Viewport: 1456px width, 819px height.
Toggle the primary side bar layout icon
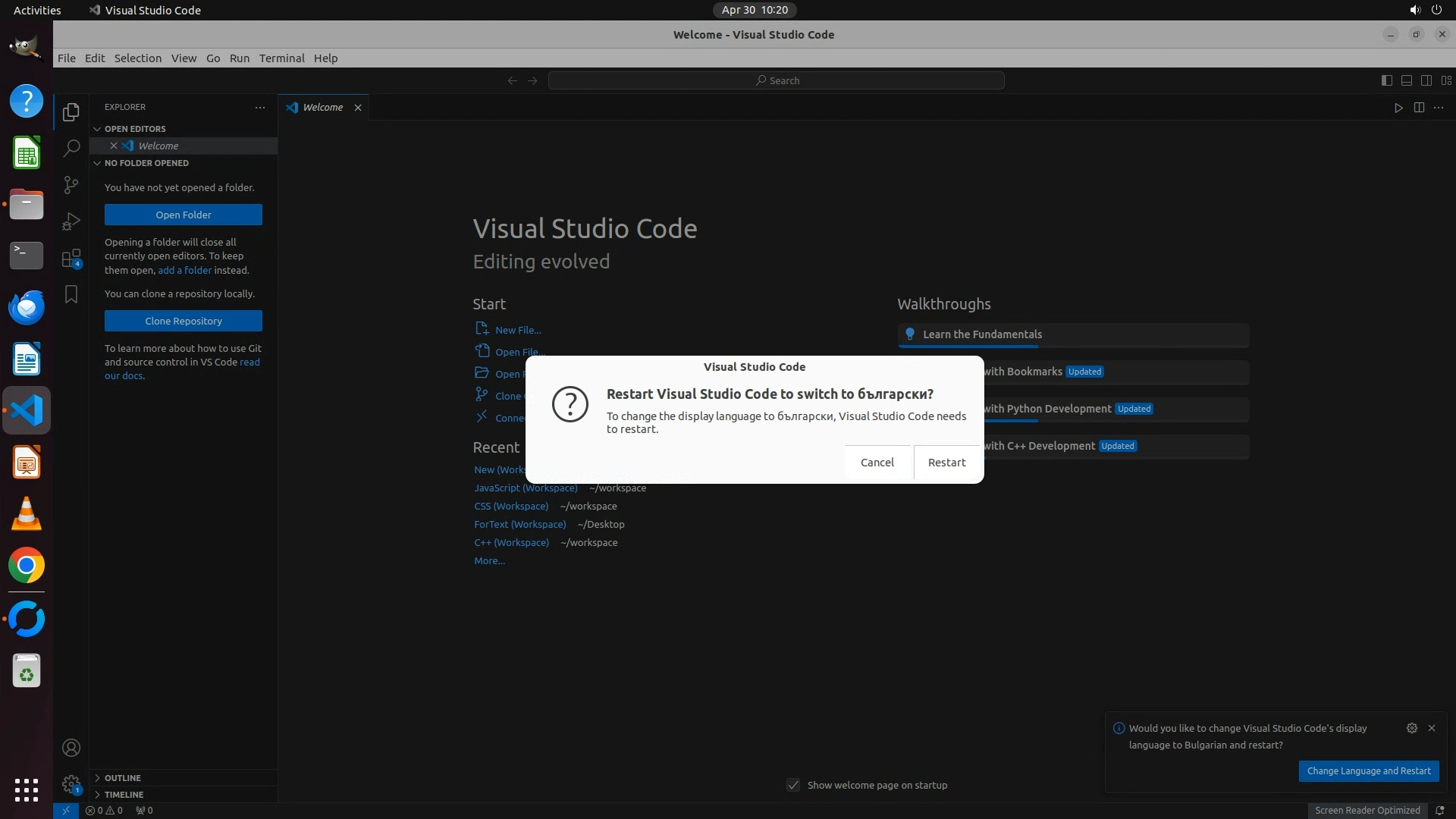click(x=1386, y=80)
